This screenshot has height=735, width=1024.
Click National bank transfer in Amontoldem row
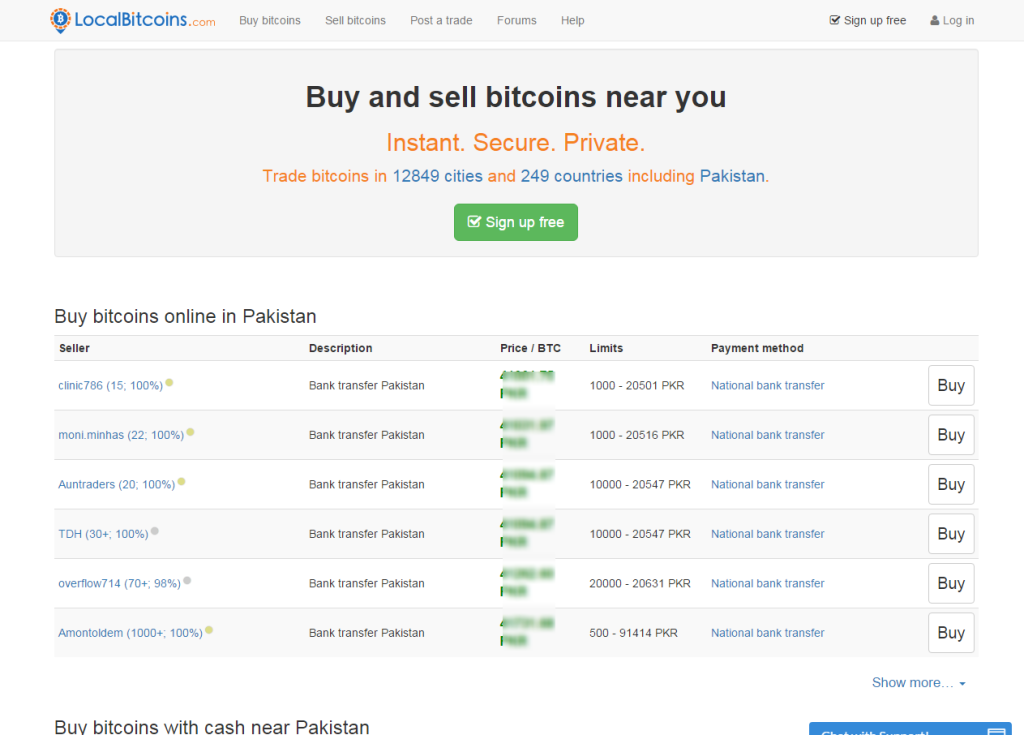(x=767, y=633)
